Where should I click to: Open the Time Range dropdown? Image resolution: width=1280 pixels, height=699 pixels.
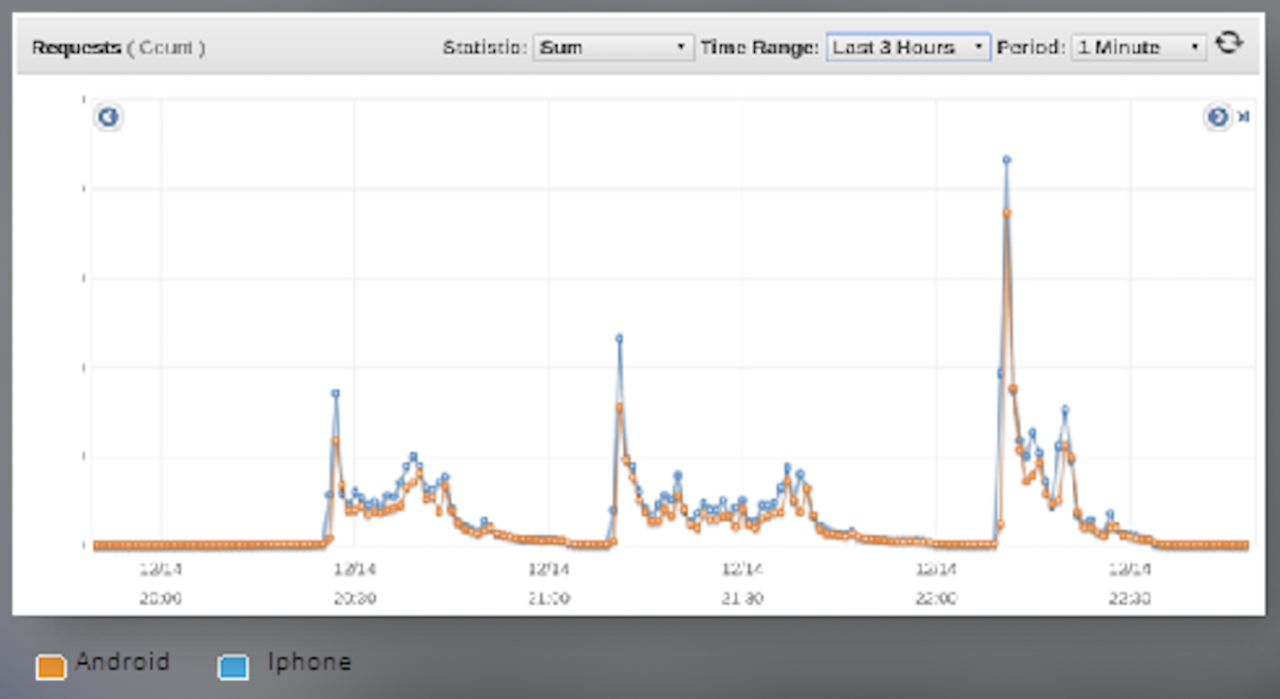click(x=908, y=47)
